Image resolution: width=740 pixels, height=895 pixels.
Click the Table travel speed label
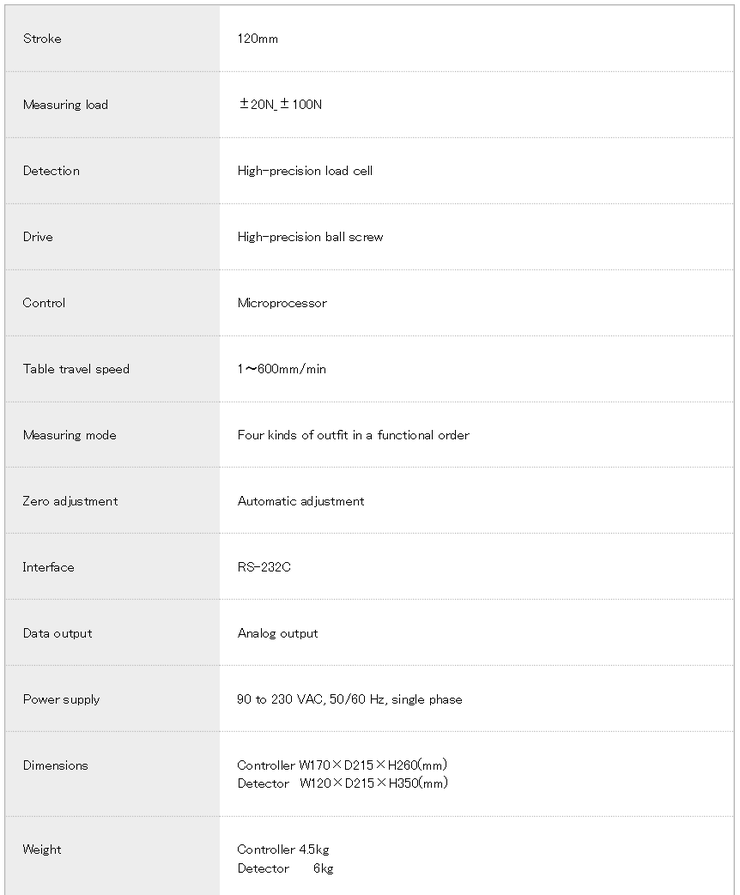tap(76, 369)
